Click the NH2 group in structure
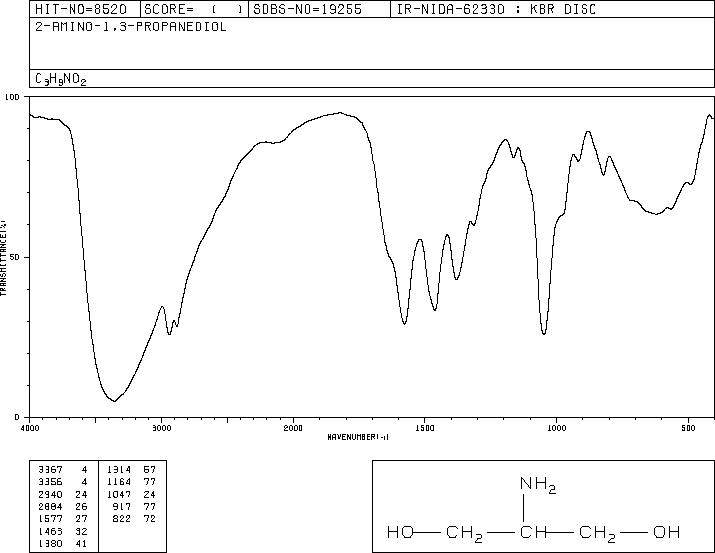Viewport: 715px width, 553px height. (x=538, y=485)
